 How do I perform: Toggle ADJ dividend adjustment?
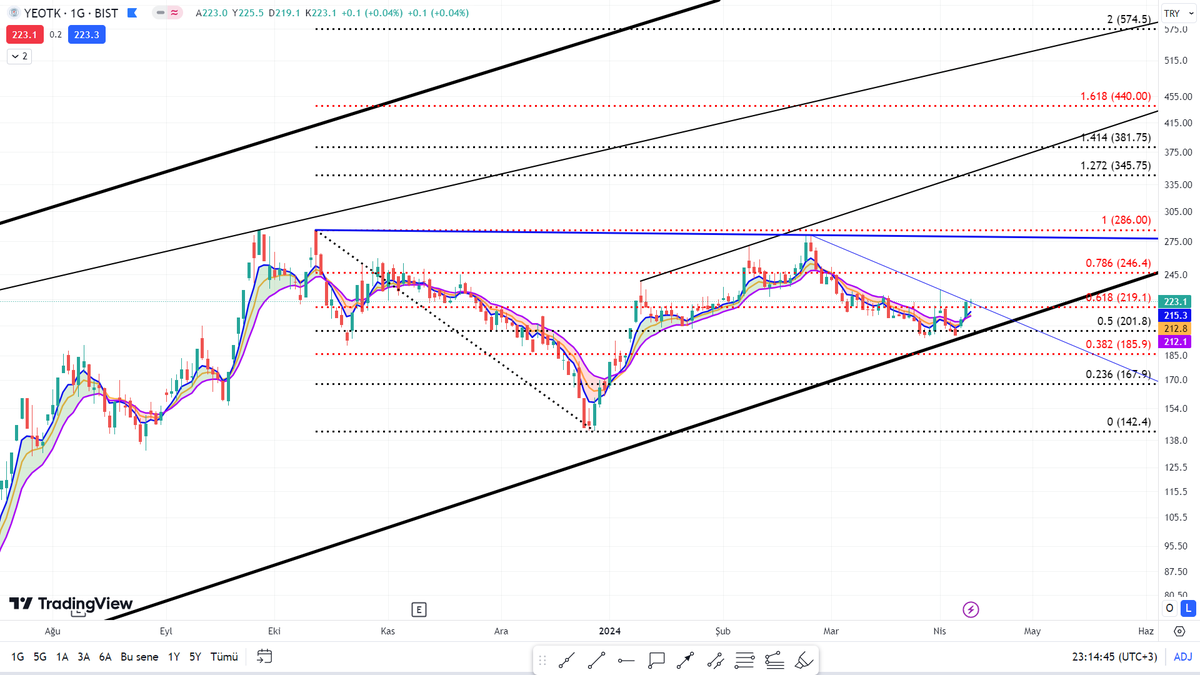(1183, 657)
